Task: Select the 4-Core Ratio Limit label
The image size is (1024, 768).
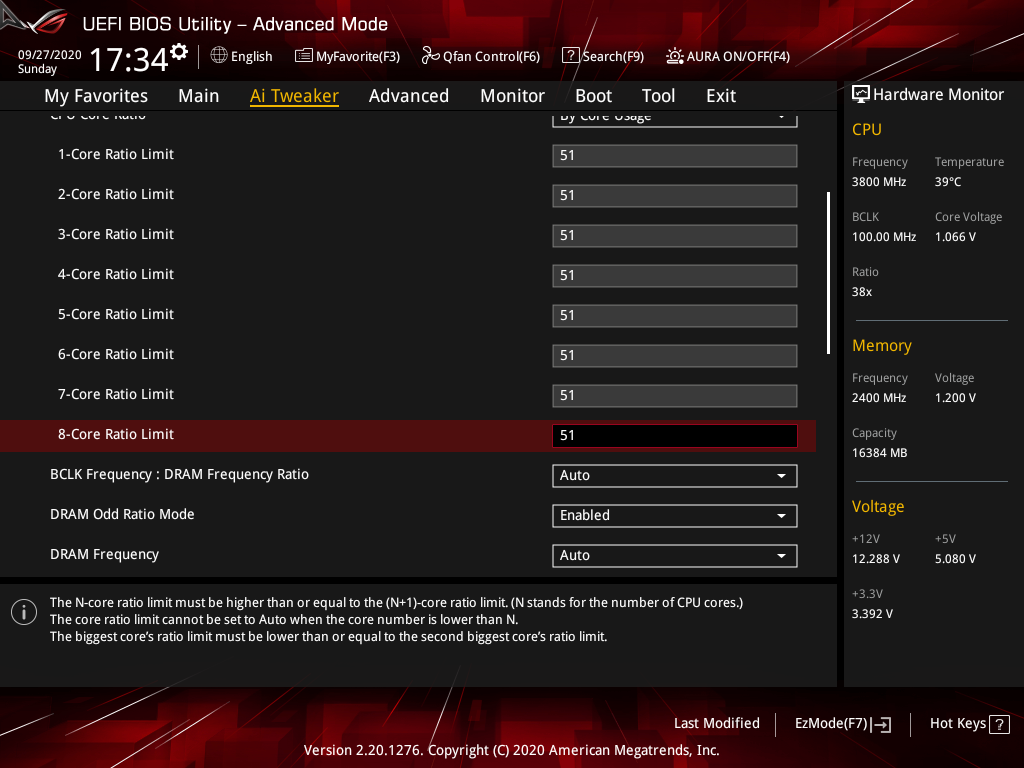Action: [116, 274]
